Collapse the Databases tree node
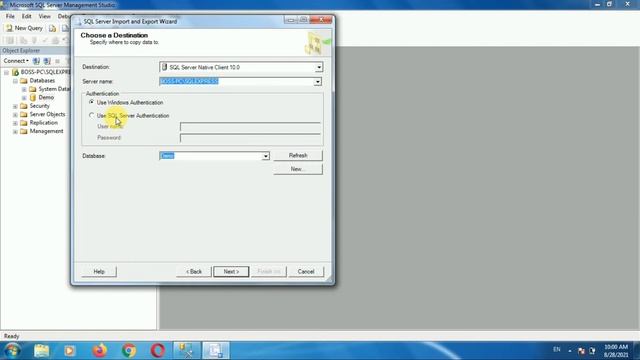 click(x=15, y=81)
